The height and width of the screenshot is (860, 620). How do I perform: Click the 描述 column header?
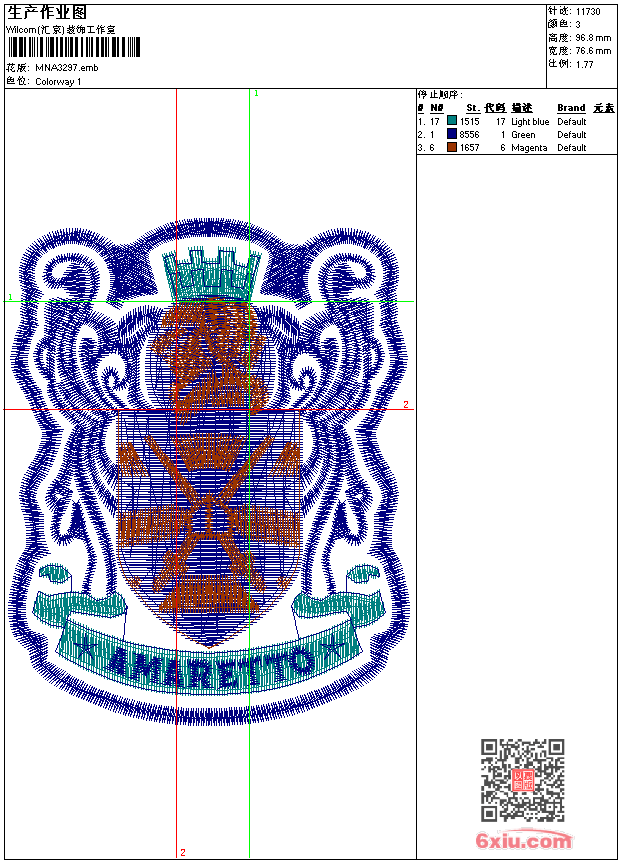pyautogui.click(x=522, y=108)
